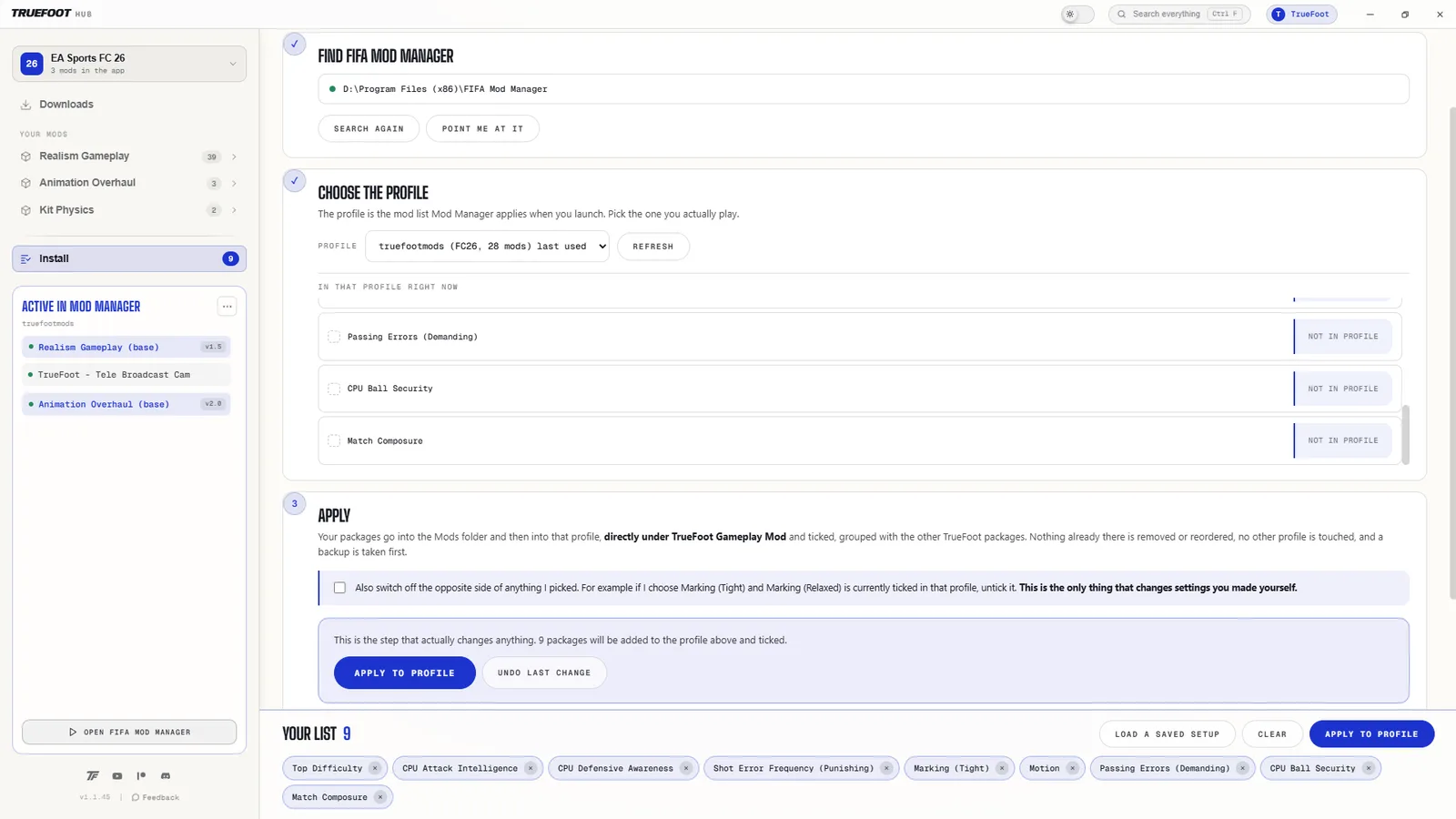Select Realism Gameplay (base) active mod
The image size is (1456, 819).
(x=126, y=347)
